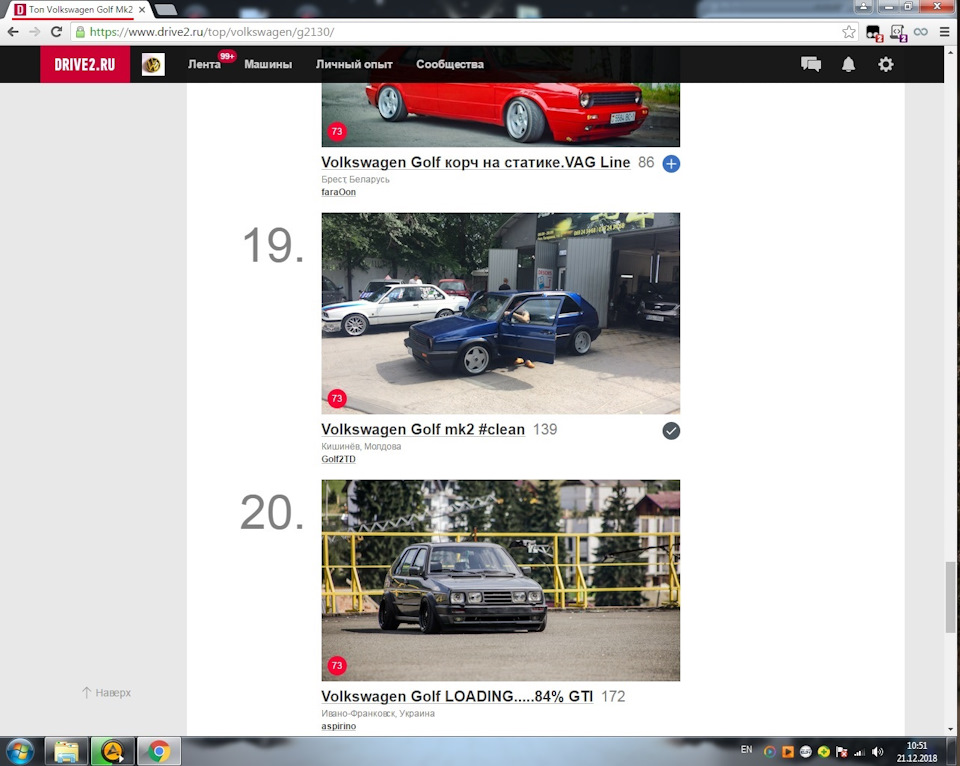Click the 73 badge on red Golf photo
Screen dimensions: 960x766
[x=337, y=131]
